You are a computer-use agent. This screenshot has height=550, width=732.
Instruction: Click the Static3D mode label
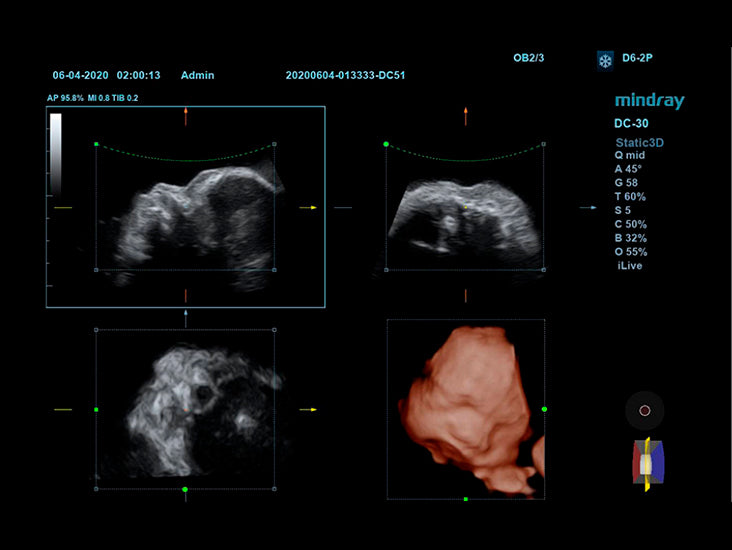pyautogui.click(x=639, y=142)
